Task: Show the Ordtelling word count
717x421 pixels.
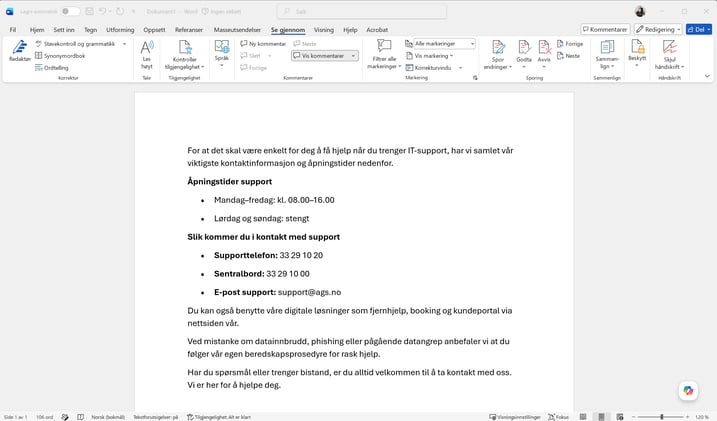Action: pyautogui.click(x=52, y=68)
